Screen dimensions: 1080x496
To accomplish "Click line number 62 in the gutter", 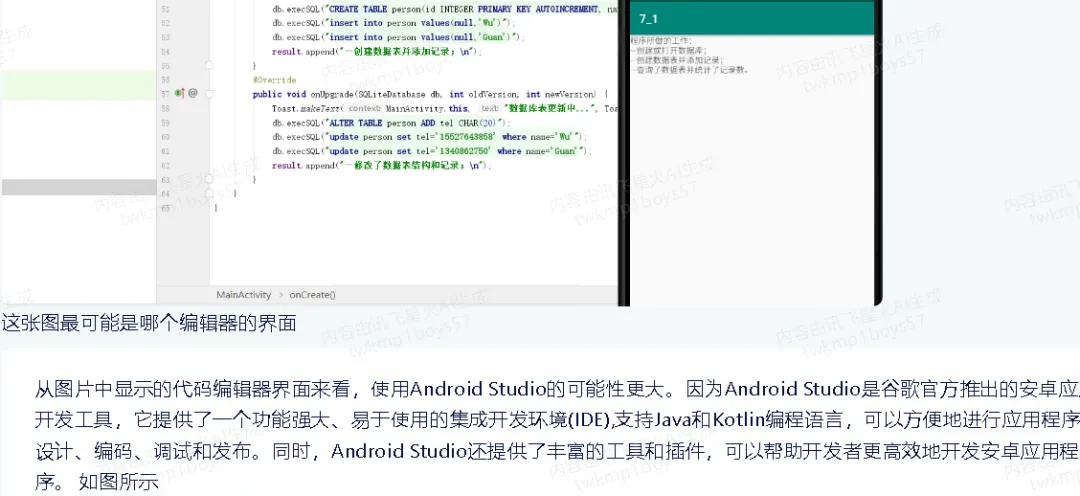I will (165, 166).
